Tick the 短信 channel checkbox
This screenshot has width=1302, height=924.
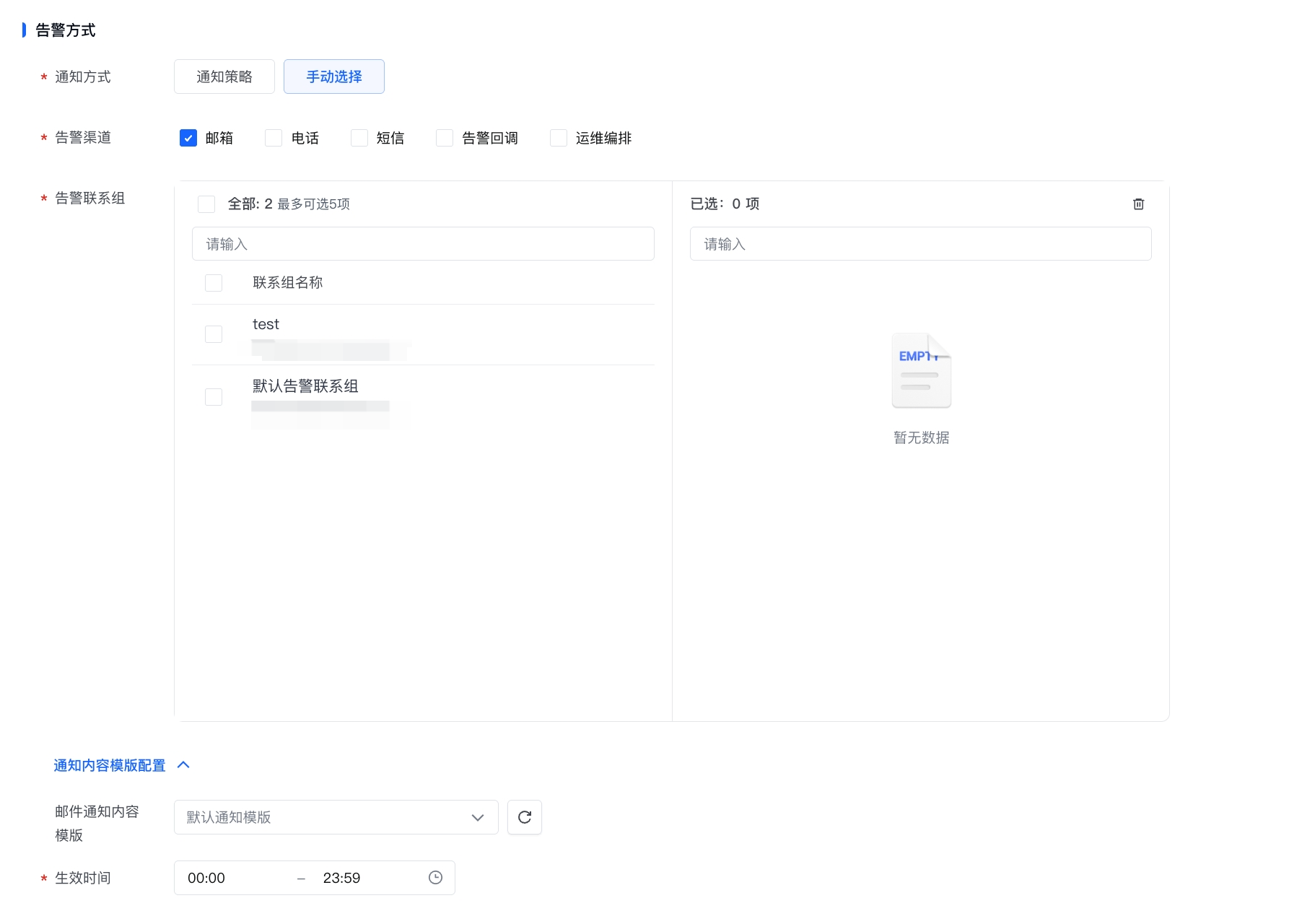pos(359,138)
